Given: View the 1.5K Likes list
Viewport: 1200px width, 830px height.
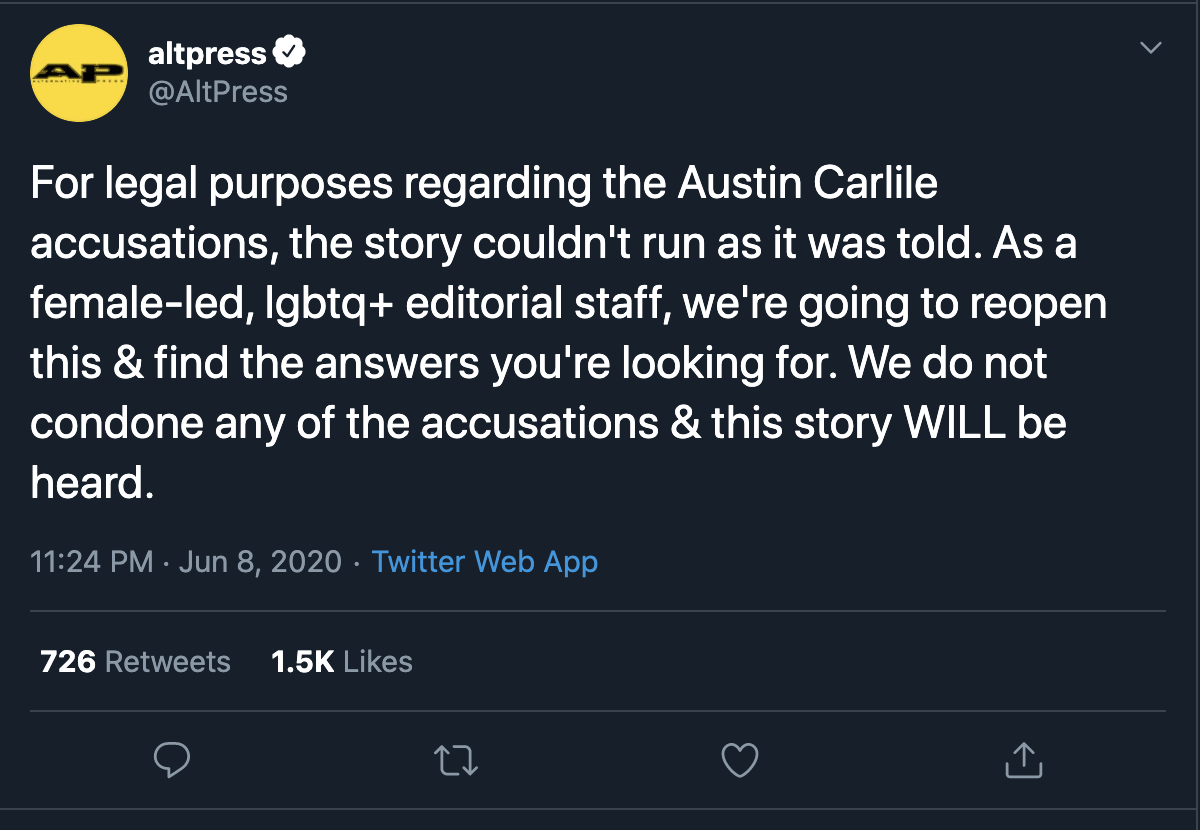Looking at the screenshot, I should pos(342,661).
